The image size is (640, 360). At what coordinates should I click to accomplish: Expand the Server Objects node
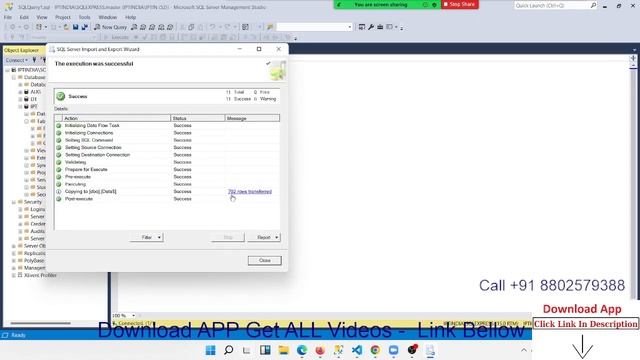pos(13,246)
